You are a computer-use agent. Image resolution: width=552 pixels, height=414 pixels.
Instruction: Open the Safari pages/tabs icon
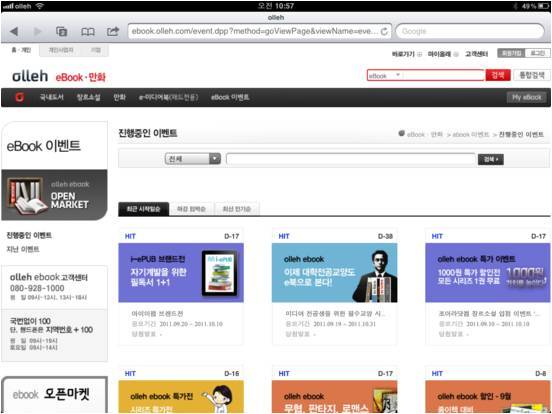click(x=62, y=31)
